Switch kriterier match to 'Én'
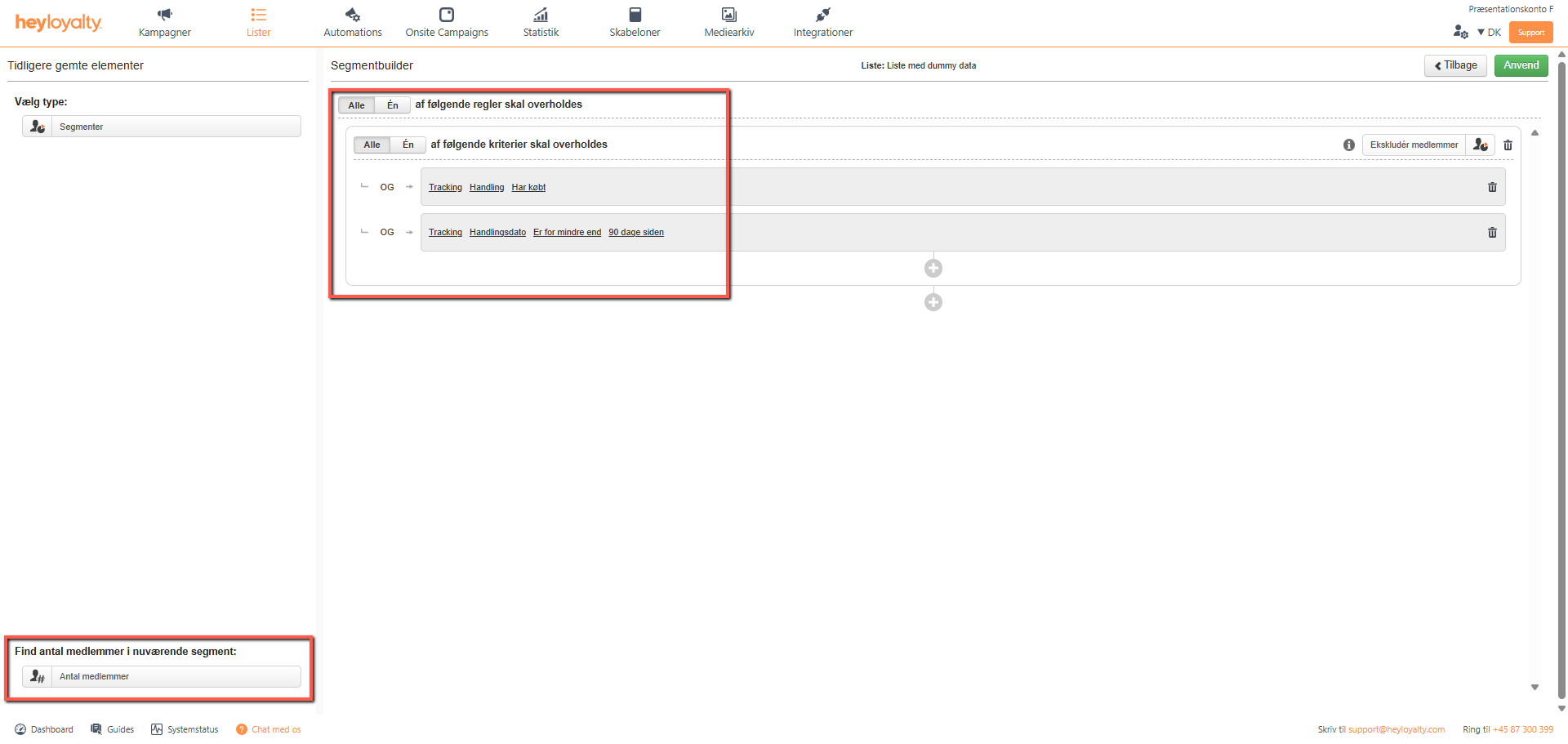 pyautogui.click(x=408, y=145)
